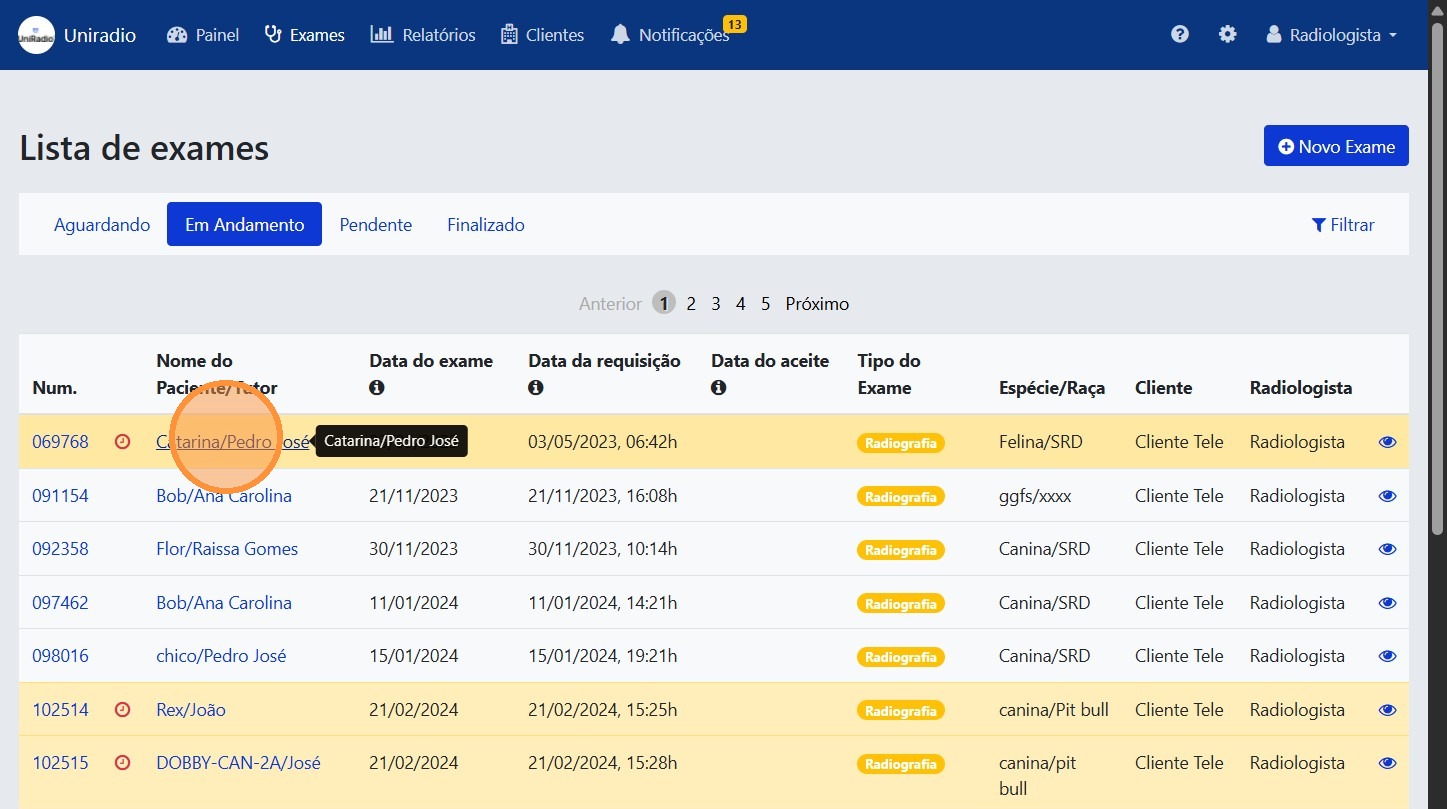View exam 091154 with eye icon
1447x809 pixels.
tap(1387, 496)
